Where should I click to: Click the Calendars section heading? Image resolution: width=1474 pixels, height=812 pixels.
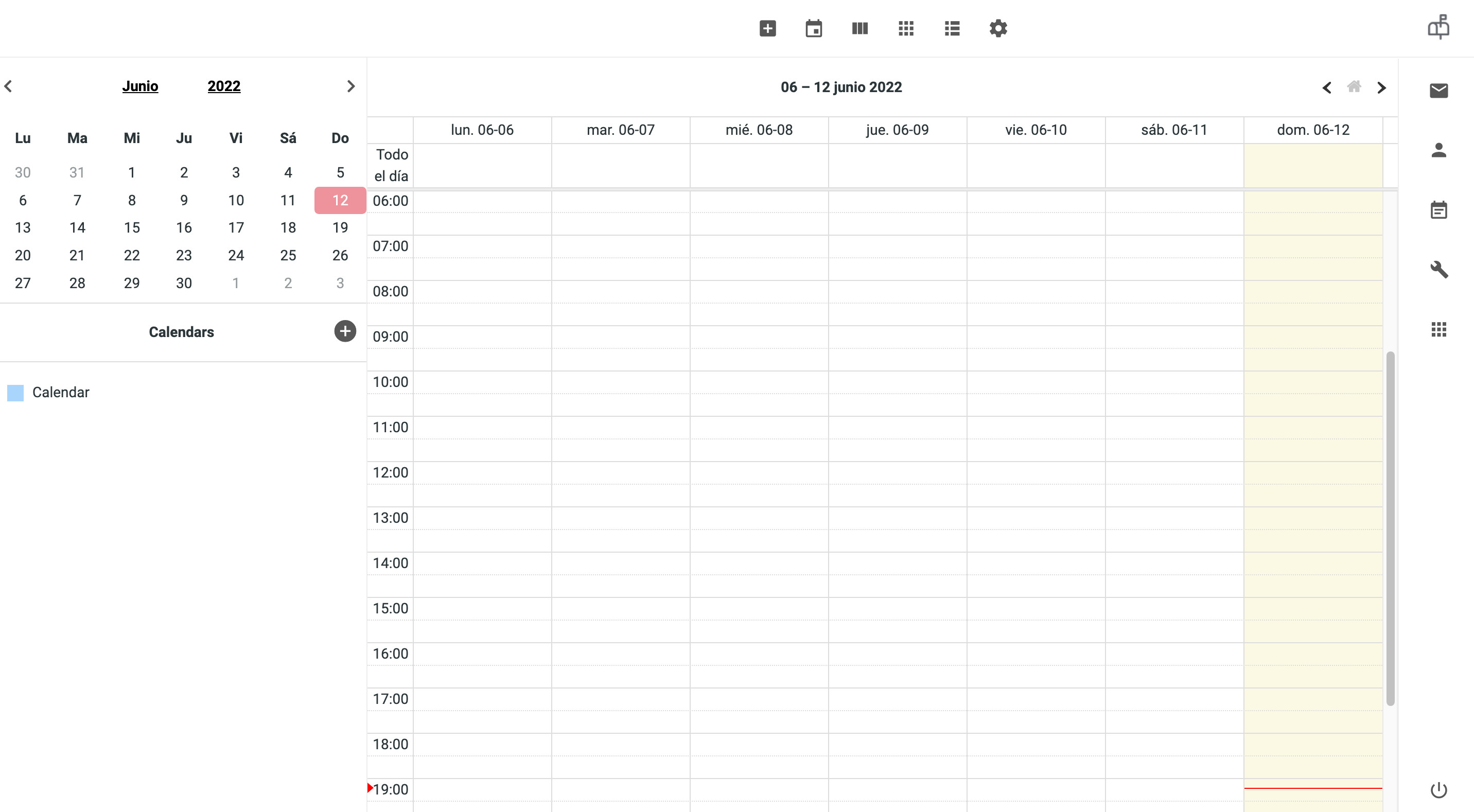tap(181, 332)
